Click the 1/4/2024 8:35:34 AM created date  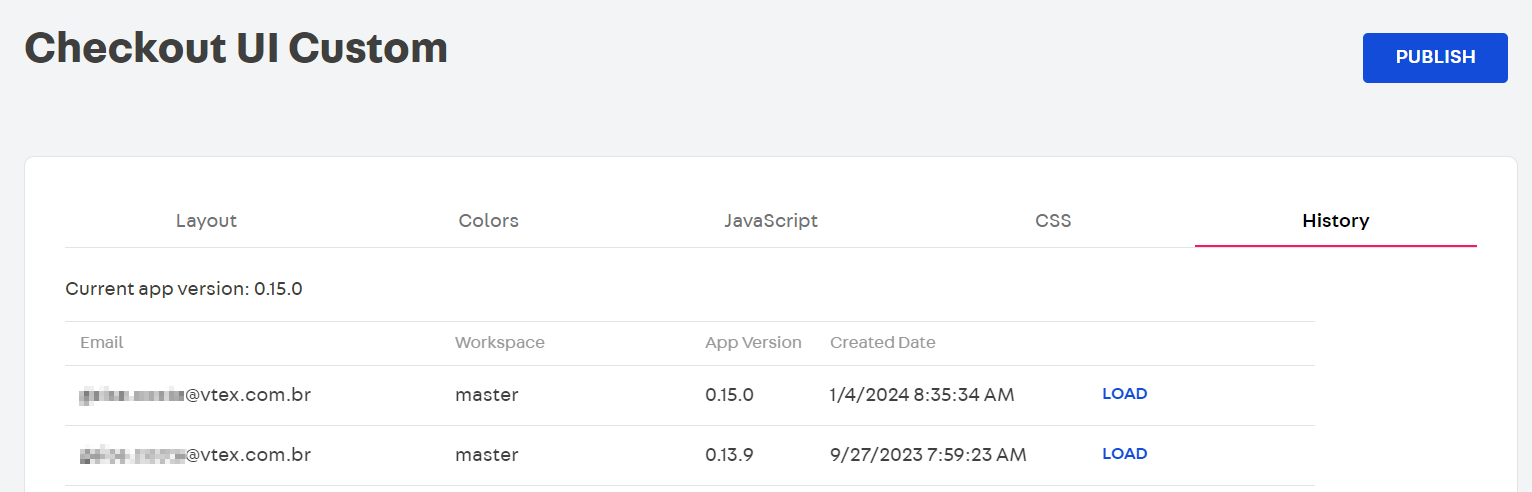point(922,395)
